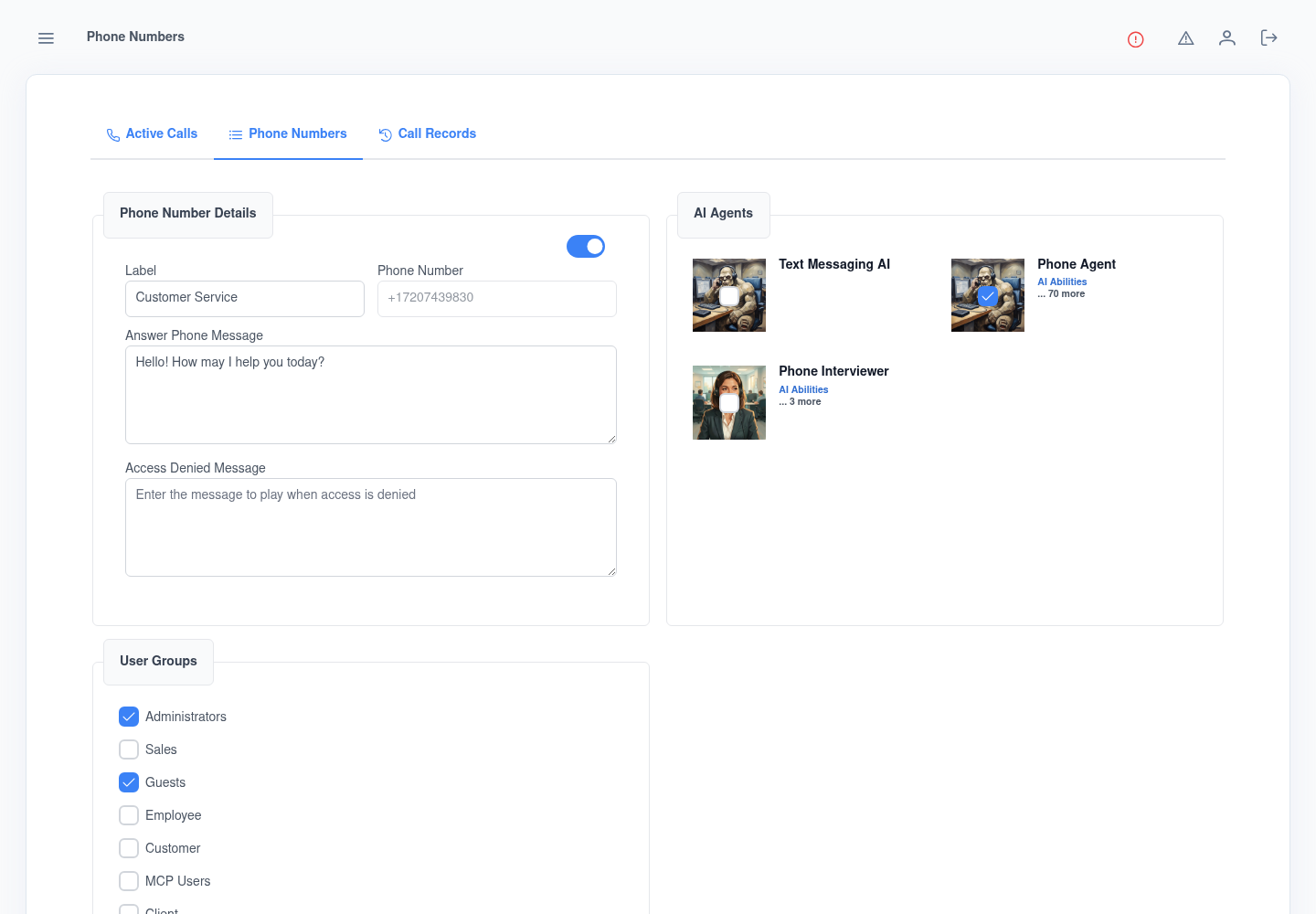1316x914 pixels.
Task: Click the warning triangle icon
Action: click(x=1186, y=38)
